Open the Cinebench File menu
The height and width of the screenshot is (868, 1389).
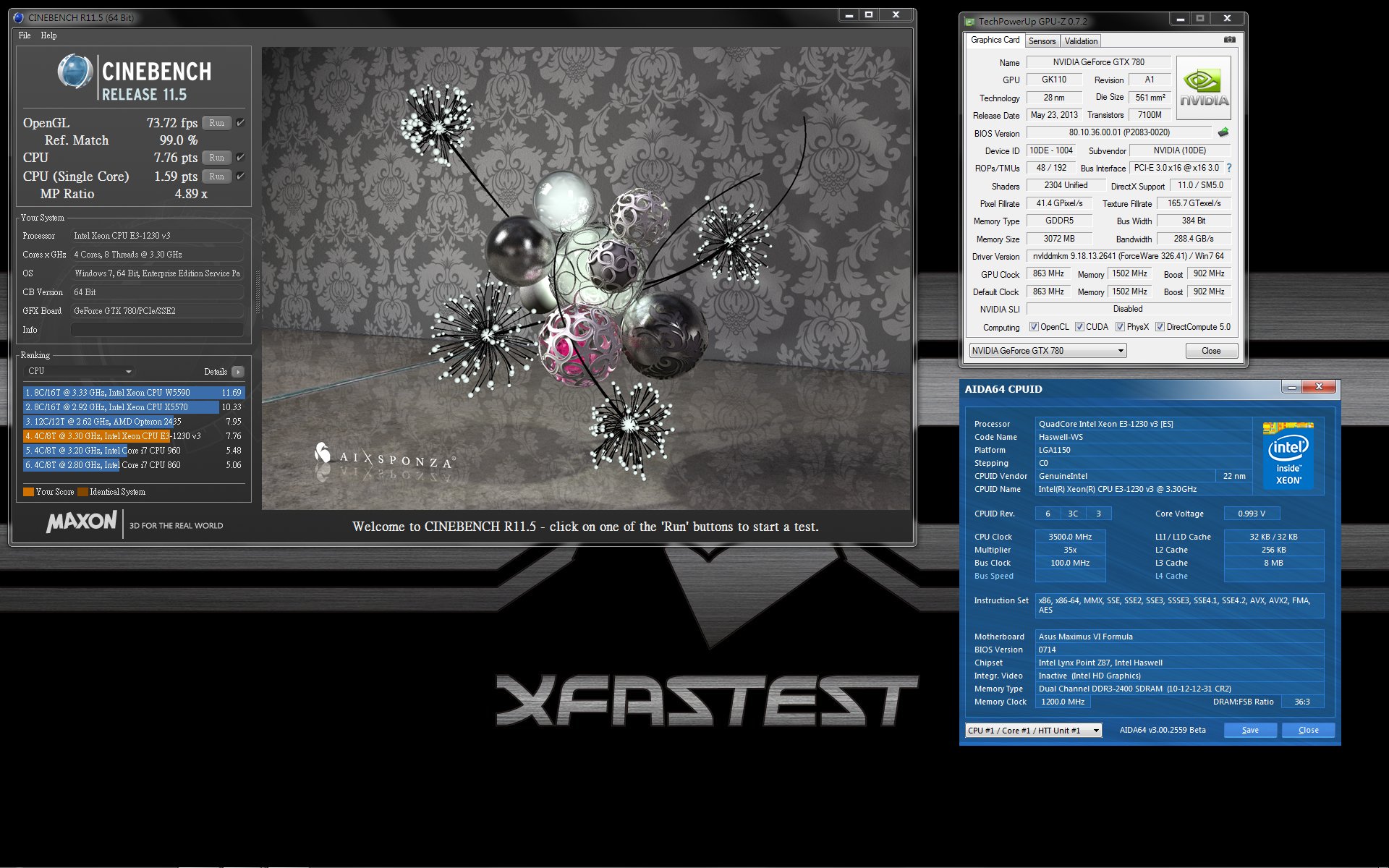25,35
